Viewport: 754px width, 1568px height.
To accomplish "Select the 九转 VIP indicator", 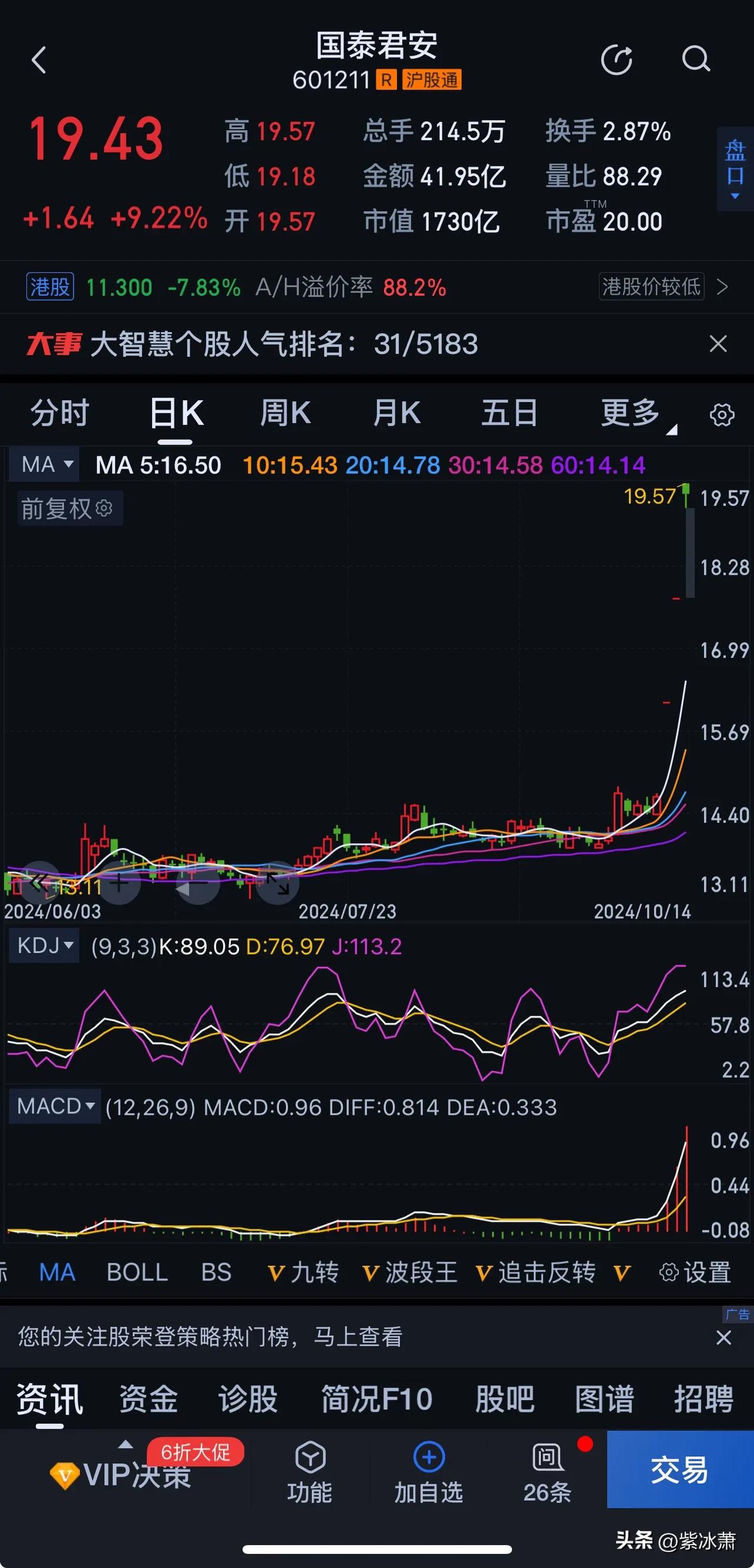I will point(303,1272).
